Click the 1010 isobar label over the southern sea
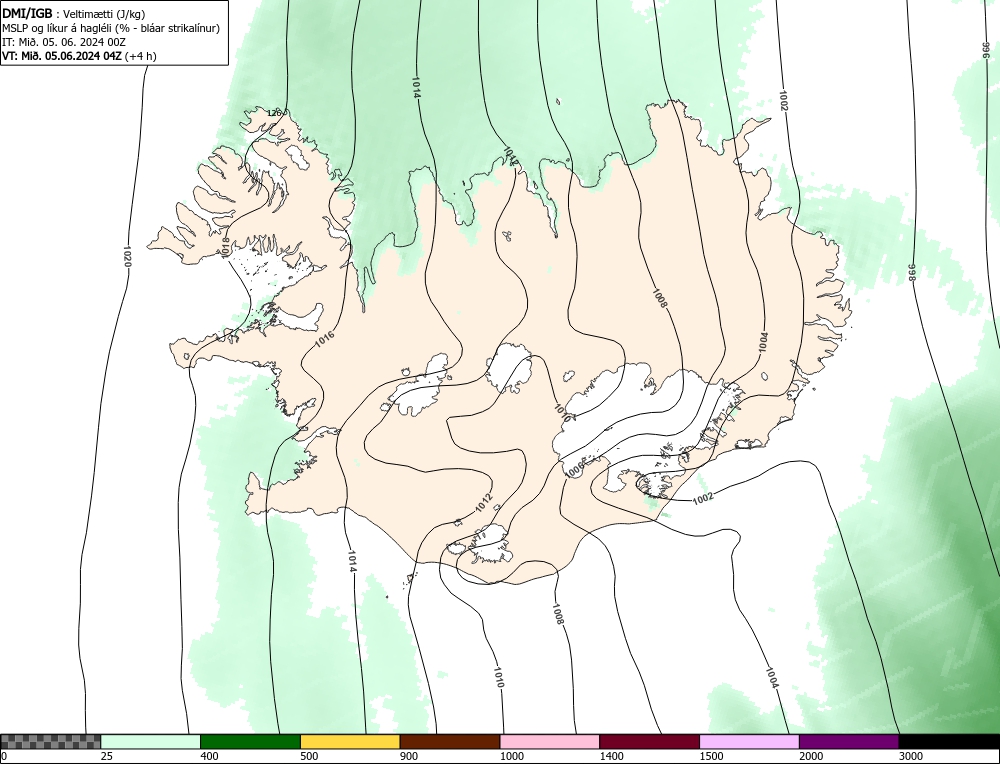Screen dimensions: 1000x764 pos(499,677)
